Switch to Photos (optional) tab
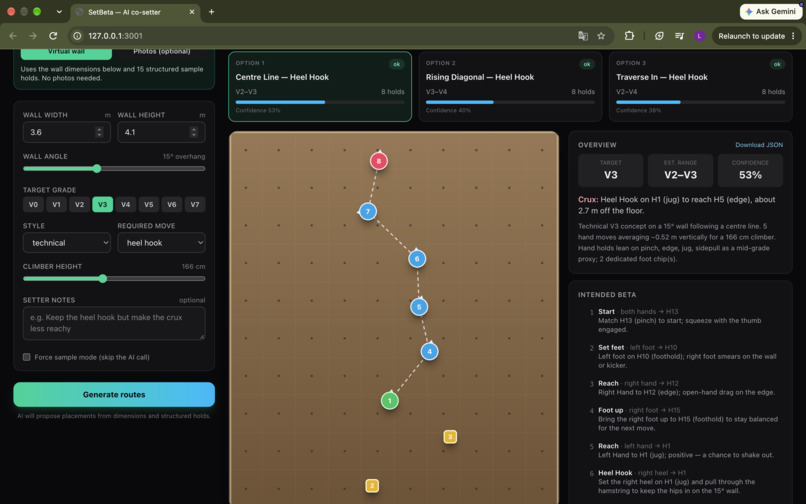This screenshot has width=806, height=504. pos(161,53)
